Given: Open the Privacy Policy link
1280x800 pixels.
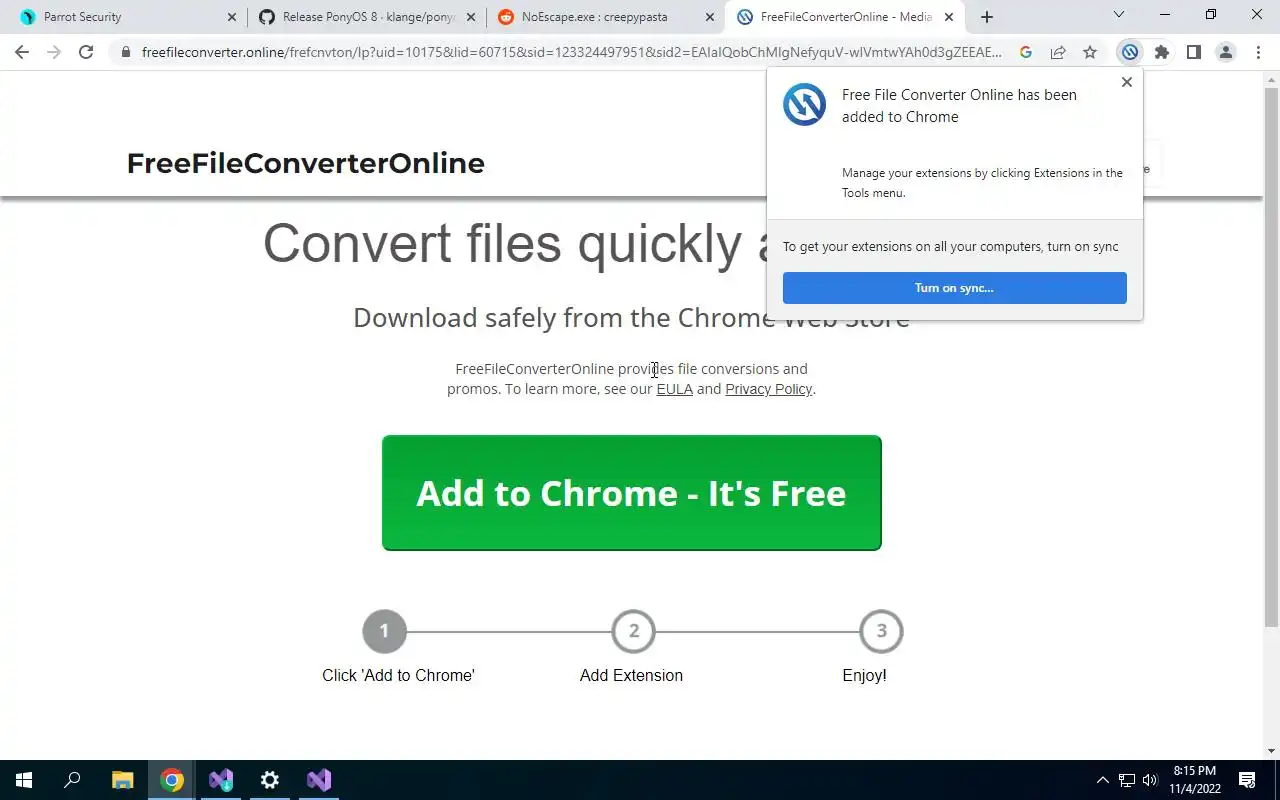Looking at the screenshot, I should [x=768, y=389].
